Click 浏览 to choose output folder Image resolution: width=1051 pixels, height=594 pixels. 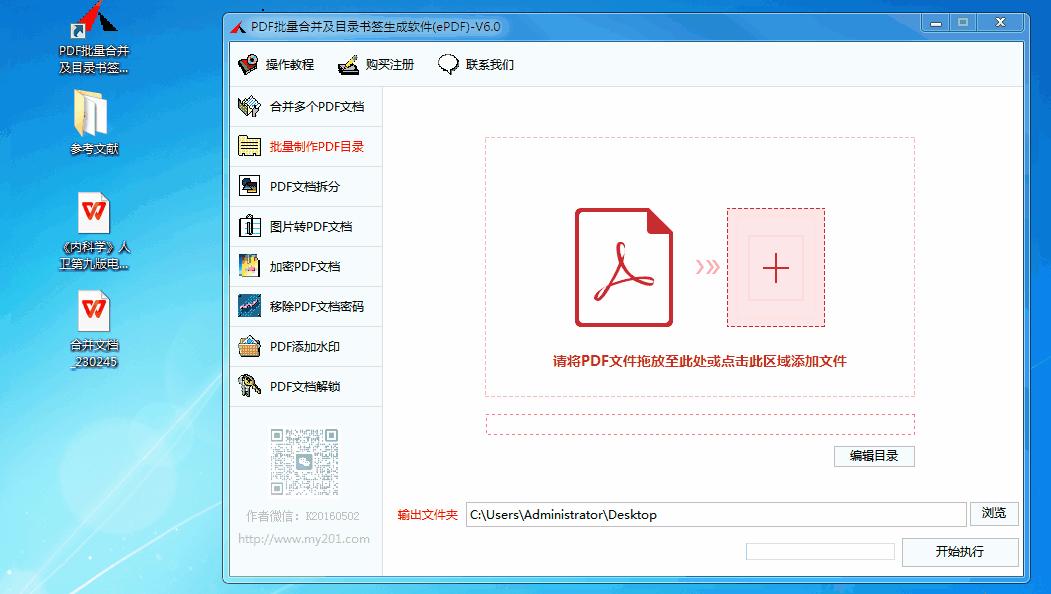993,514
